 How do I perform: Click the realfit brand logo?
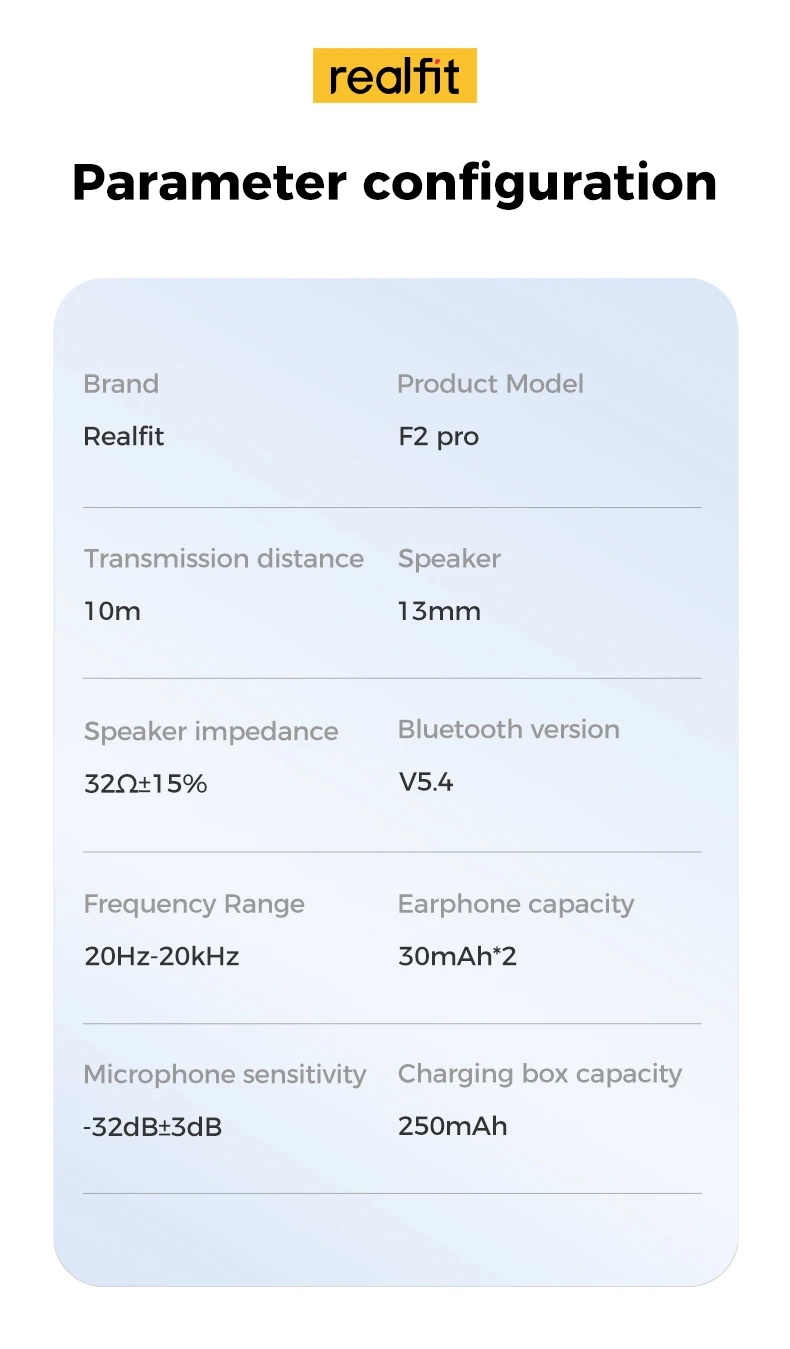click(x=394, y=75)
